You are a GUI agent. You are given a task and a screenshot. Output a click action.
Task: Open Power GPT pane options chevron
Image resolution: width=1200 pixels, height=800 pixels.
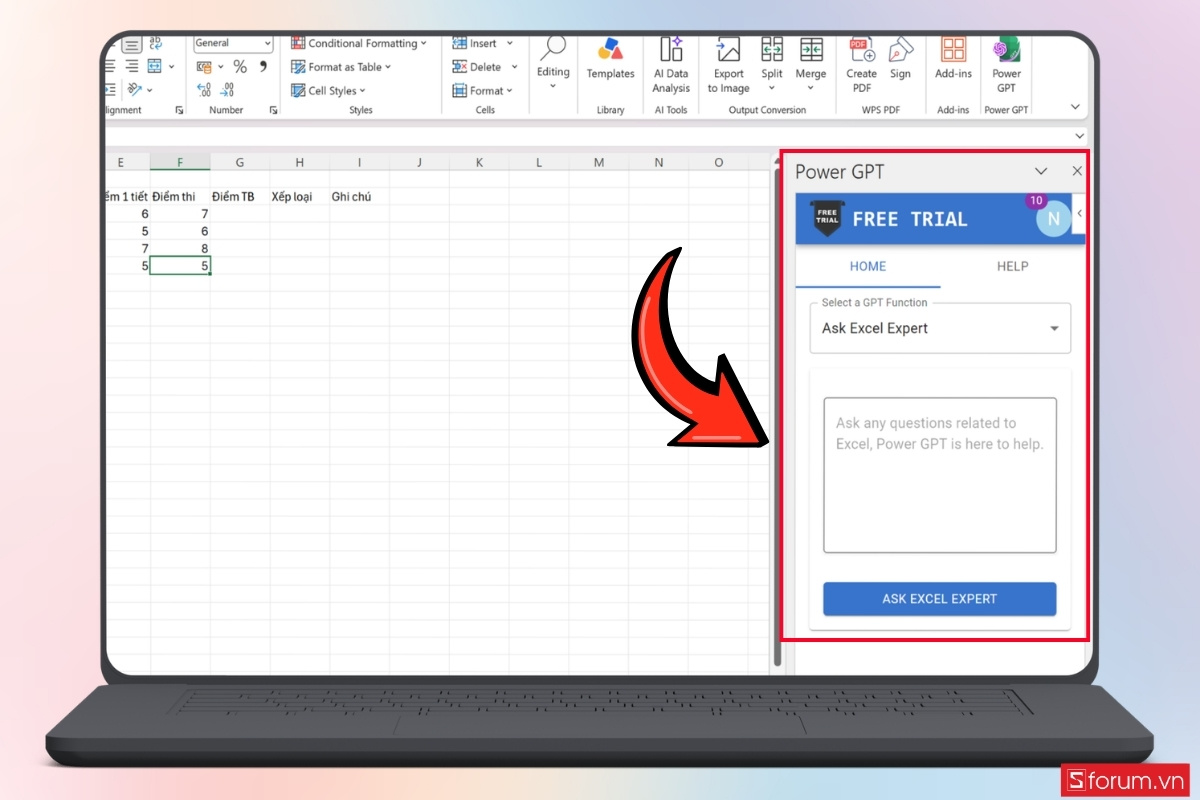[1041, 171]
